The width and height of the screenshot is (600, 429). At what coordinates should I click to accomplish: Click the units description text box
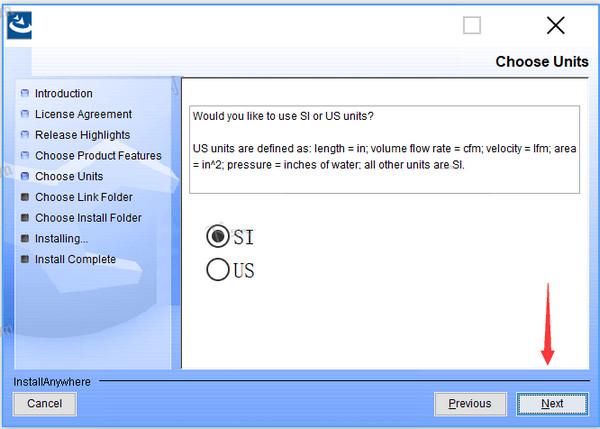(x=384, y=149)
